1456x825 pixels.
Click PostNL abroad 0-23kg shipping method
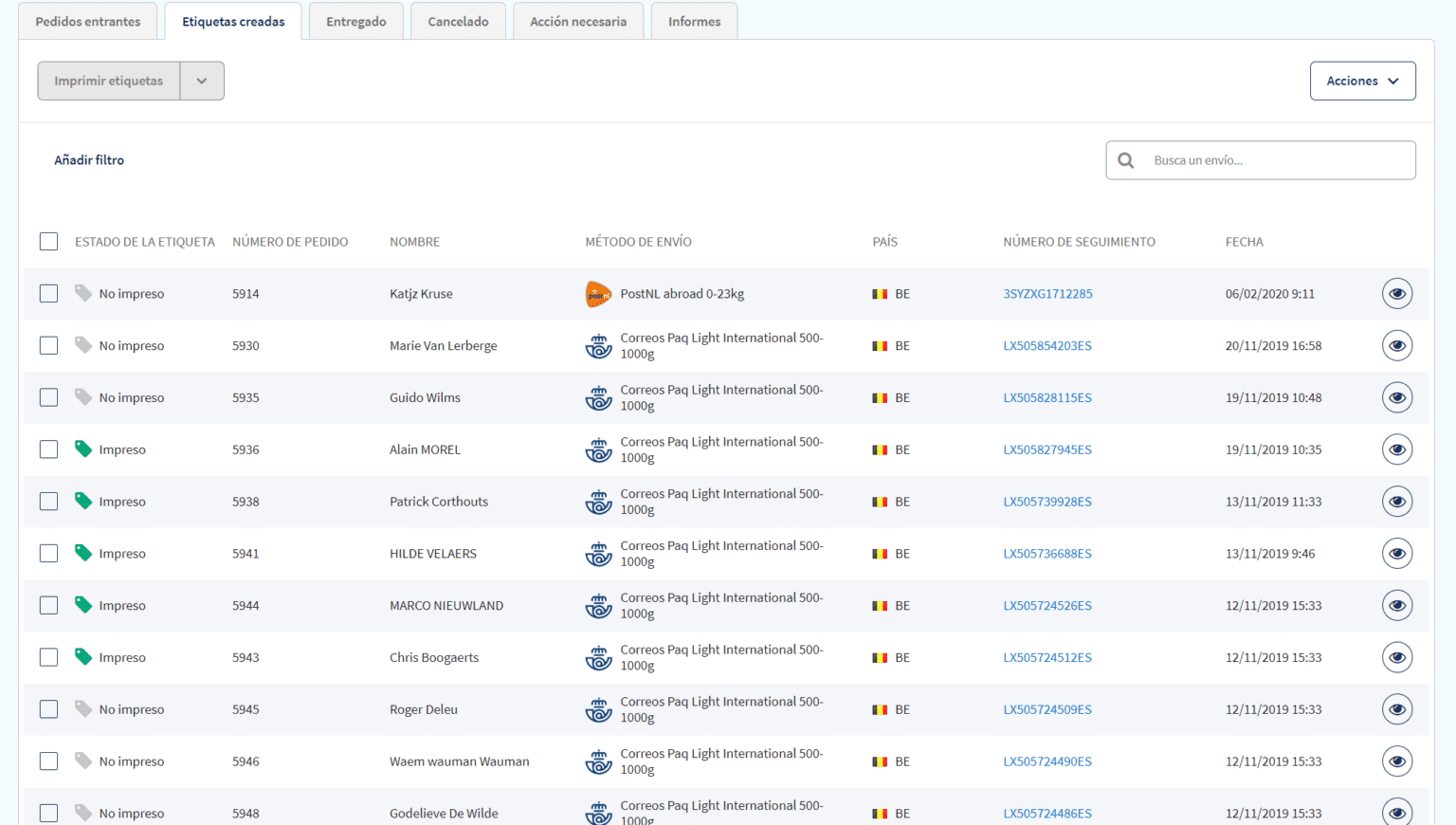682,294
